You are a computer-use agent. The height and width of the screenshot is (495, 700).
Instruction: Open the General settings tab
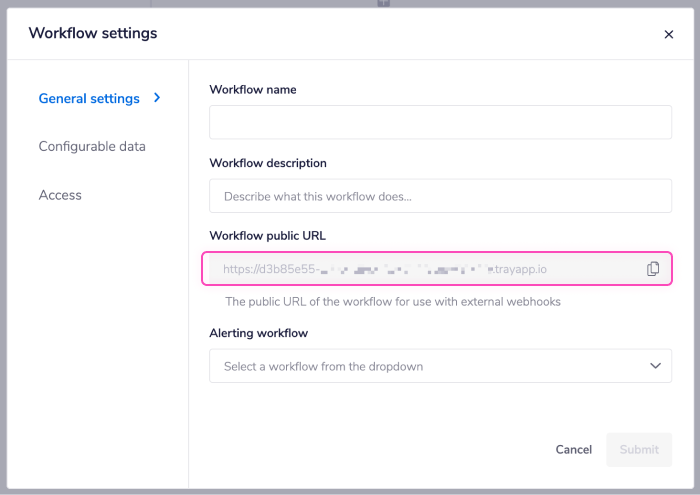[x=89, y=98]
